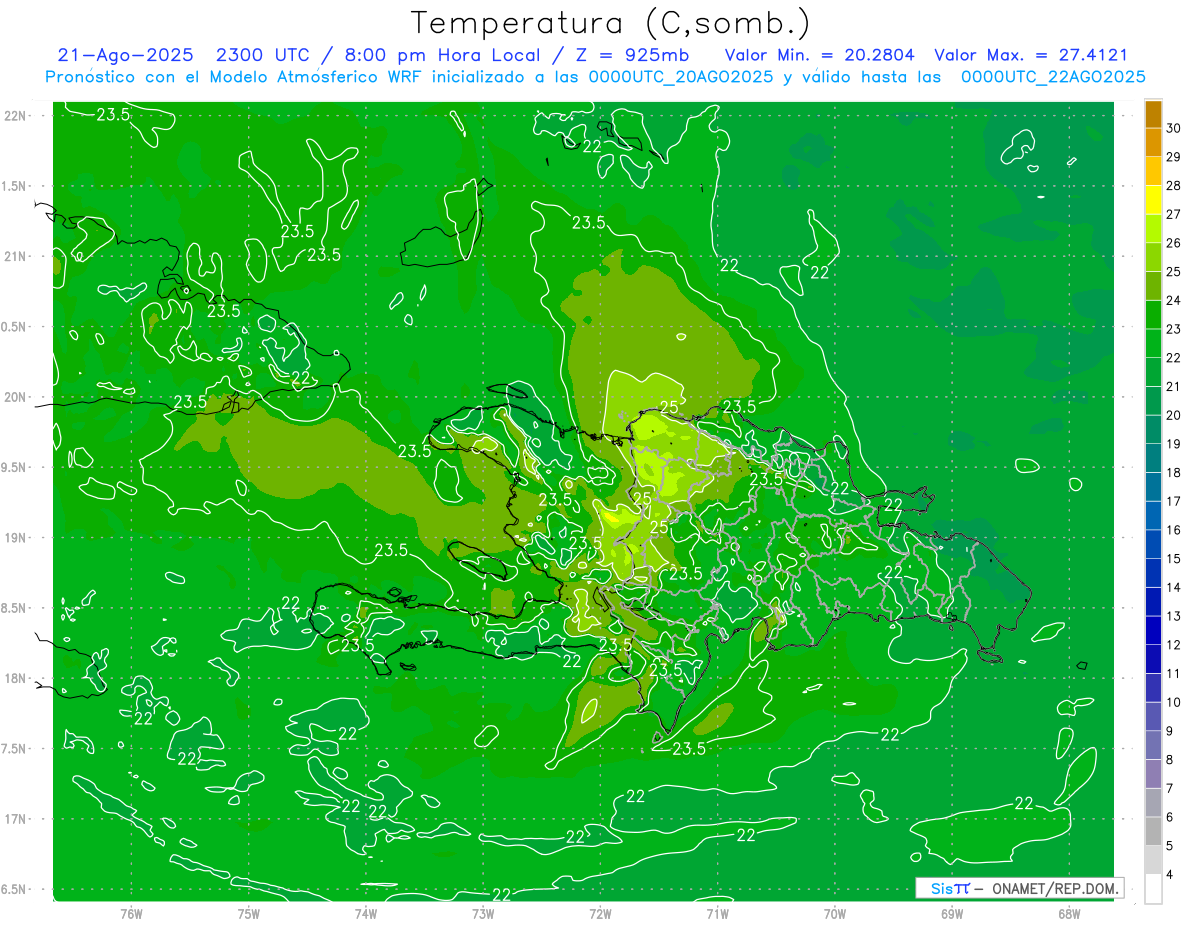Click the orange colorbar swatch between 29 and 30
Image resolution: width=1200 pixels, height=927 pixels.
pyautogui.click(x=1153, y=143)
